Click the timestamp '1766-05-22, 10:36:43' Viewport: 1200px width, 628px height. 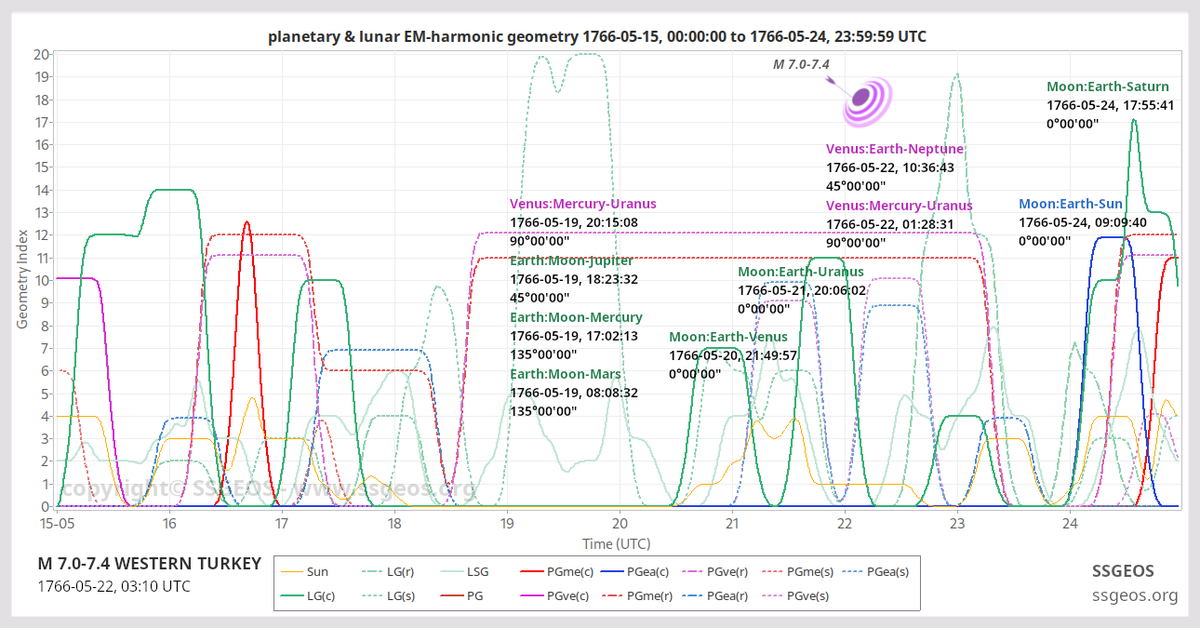[891, 167]
